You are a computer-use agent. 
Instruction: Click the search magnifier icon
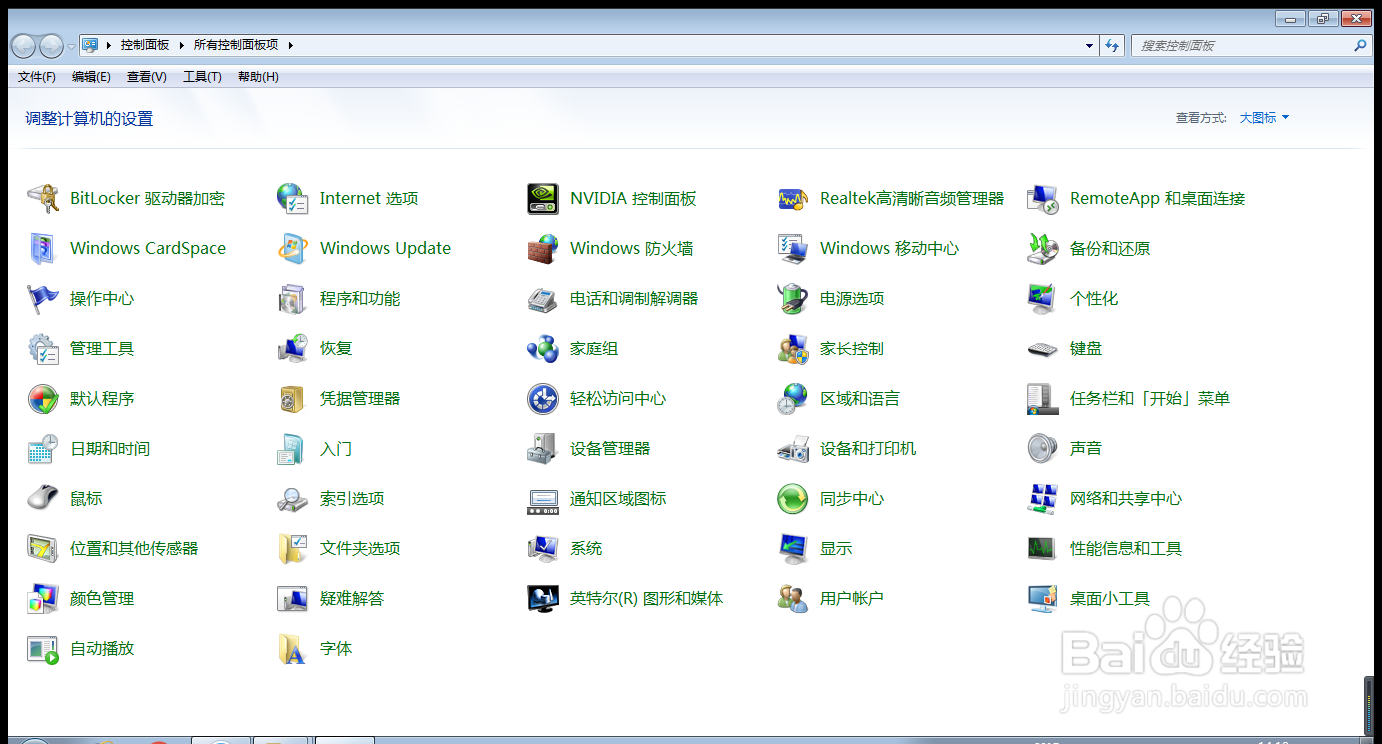pyautogui.click(x=1360, y=46)
